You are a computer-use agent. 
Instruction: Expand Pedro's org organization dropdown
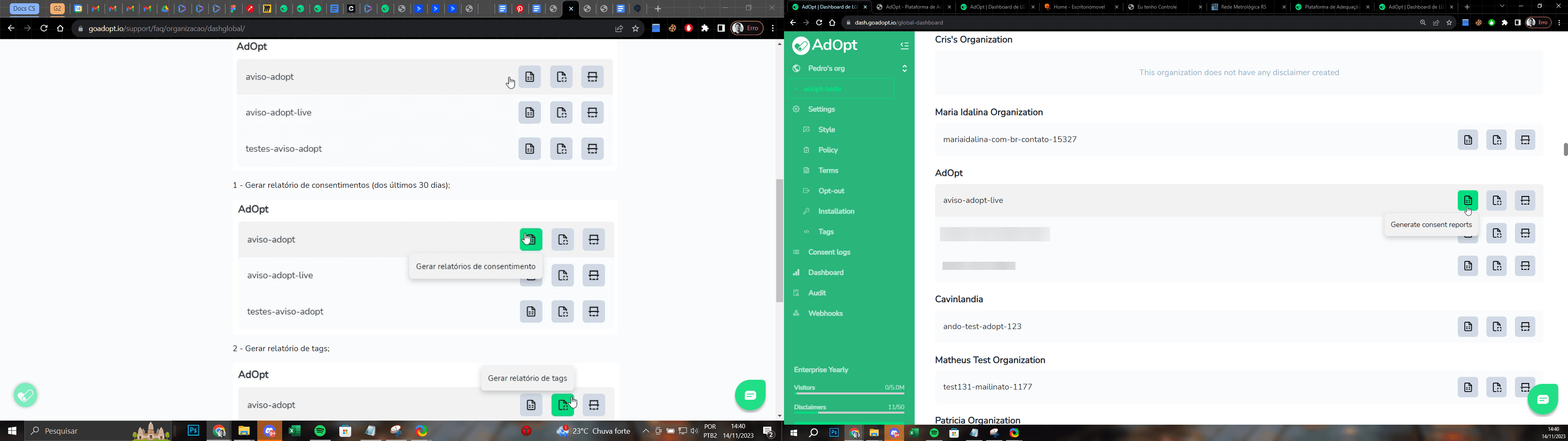[x=904, y=68]
